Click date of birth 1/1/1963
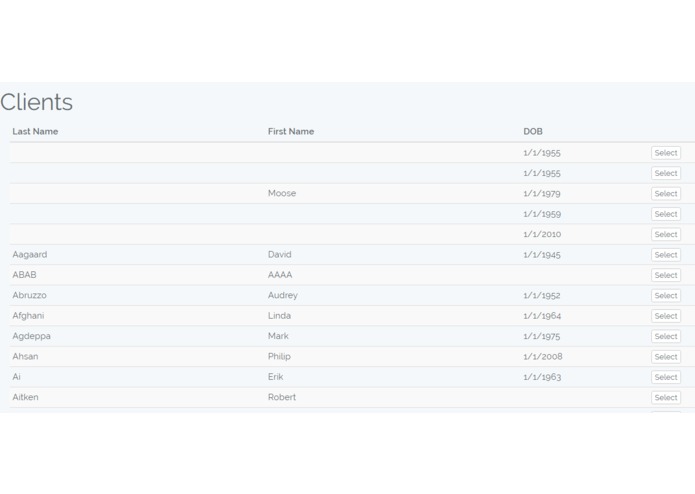 [542, 377]
